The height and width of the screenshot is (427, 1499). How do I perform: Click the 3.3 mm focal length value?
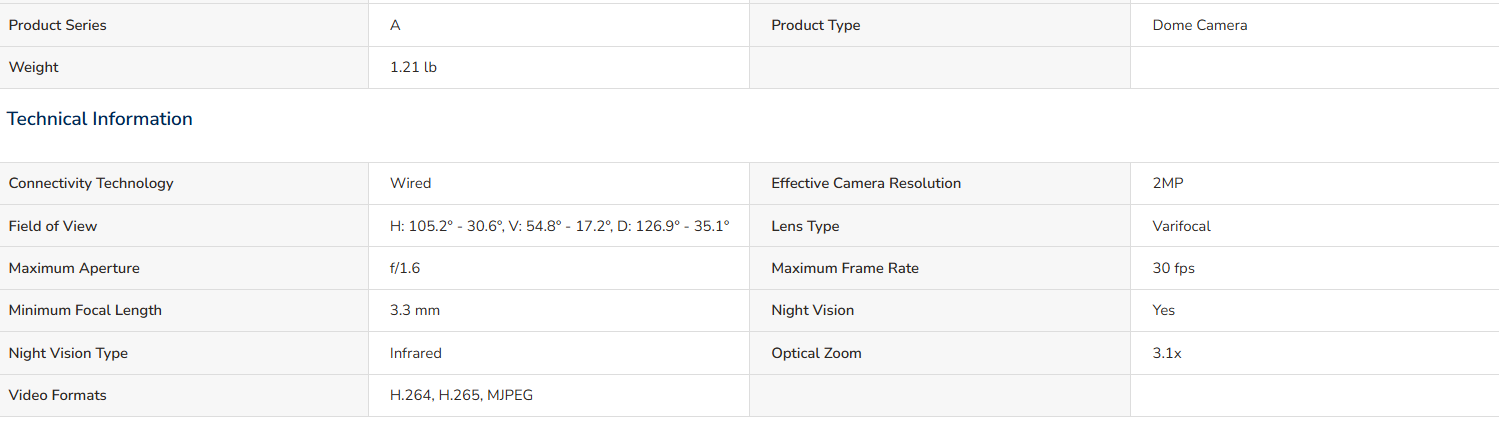point(415,310)
